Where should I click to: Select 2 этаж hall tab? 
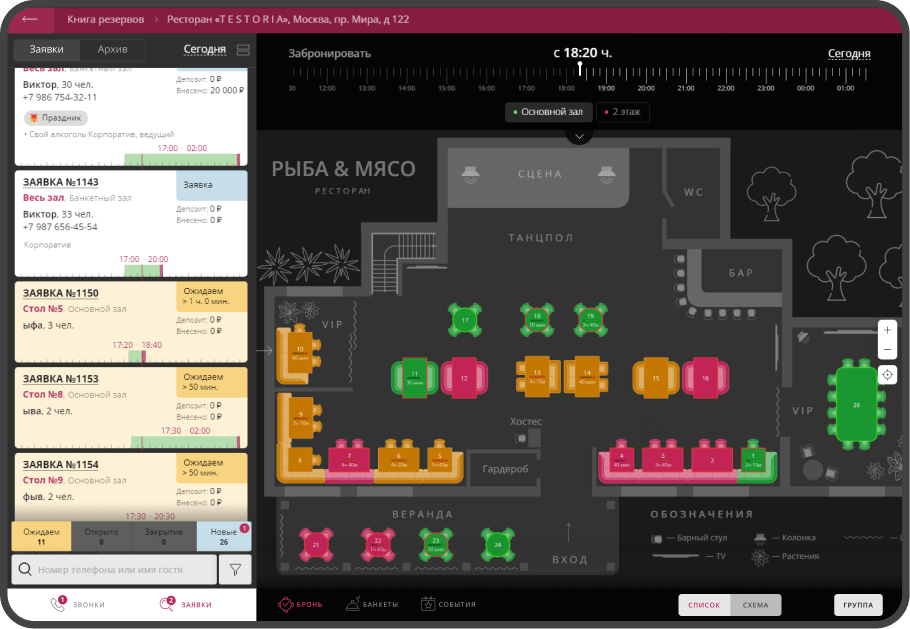[623, 112]
